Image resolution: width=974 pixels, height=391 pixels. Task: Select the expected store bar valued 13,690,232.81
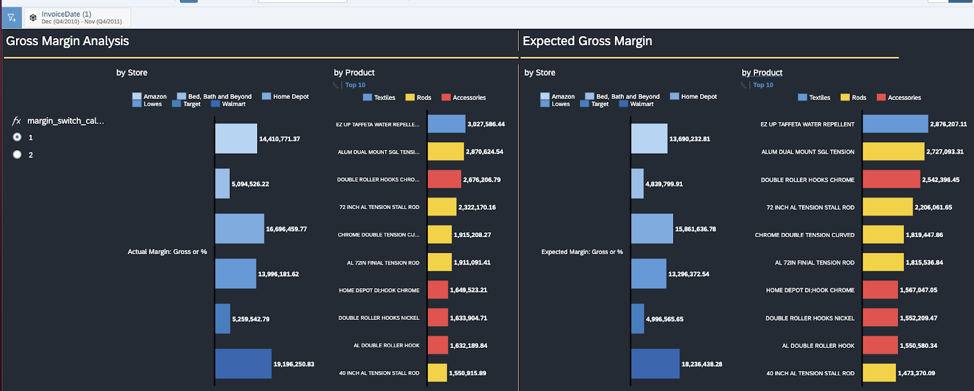[650, 139]
